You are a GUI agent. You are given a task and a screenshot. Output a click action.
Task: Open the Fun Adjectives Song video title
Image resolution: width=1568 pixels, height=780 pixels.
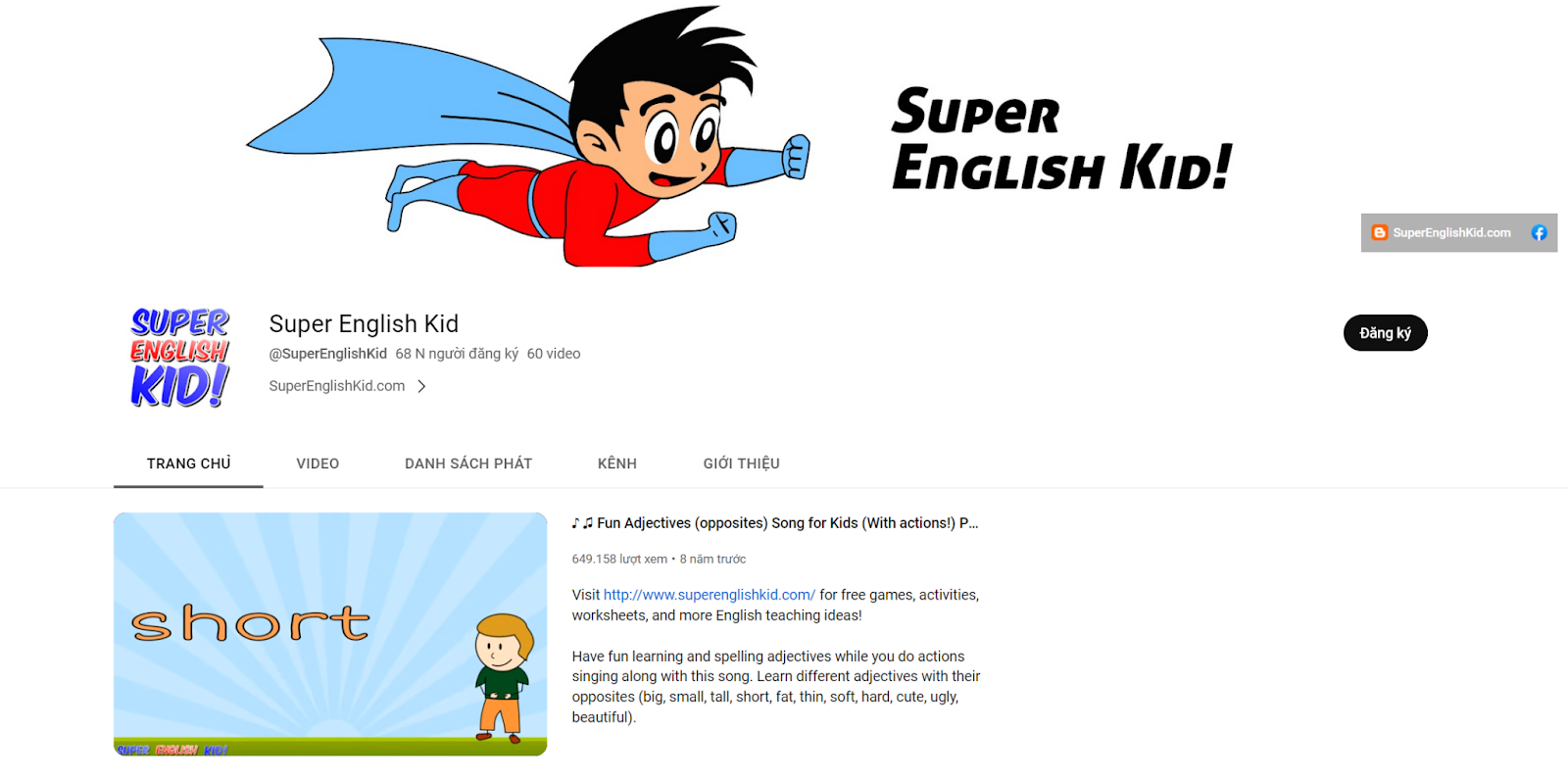coord(775,523)
